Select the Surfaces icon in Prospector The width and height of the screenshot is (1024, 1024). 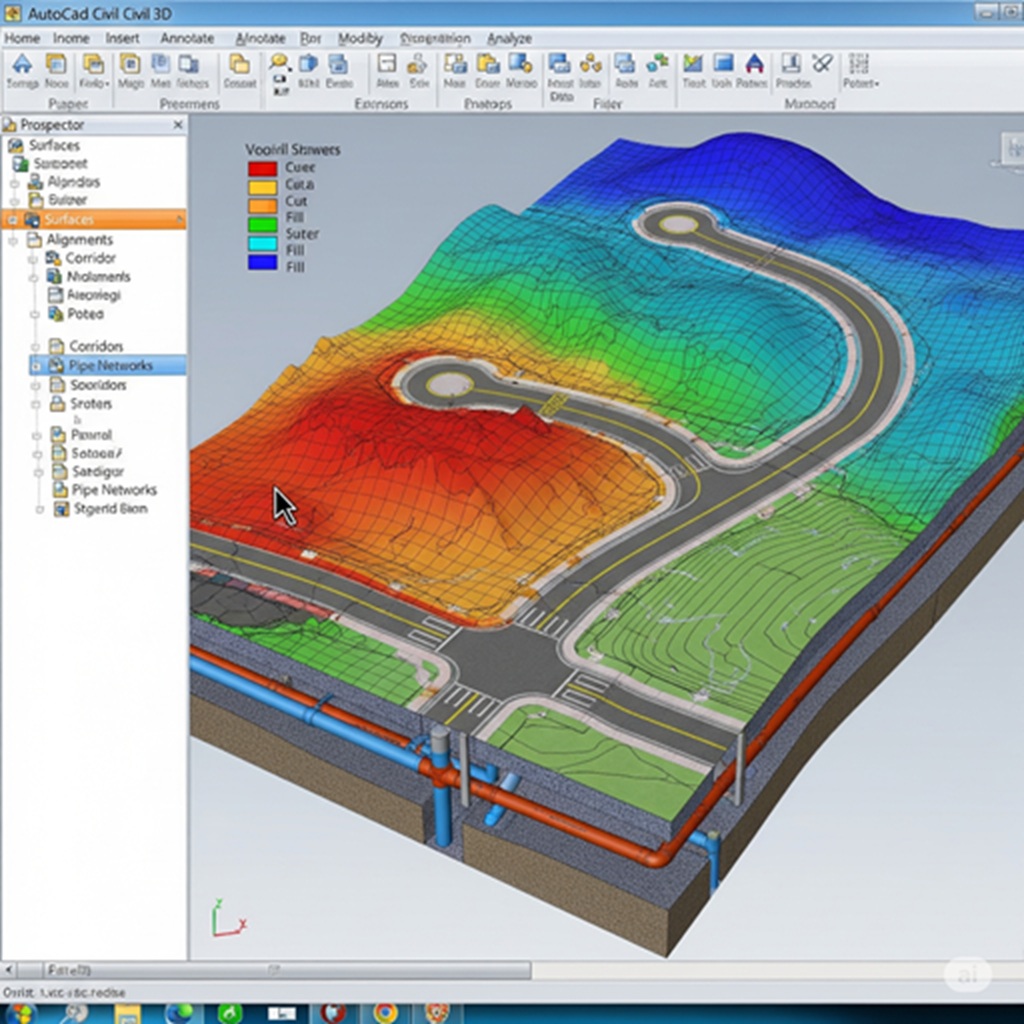(18, 145)
